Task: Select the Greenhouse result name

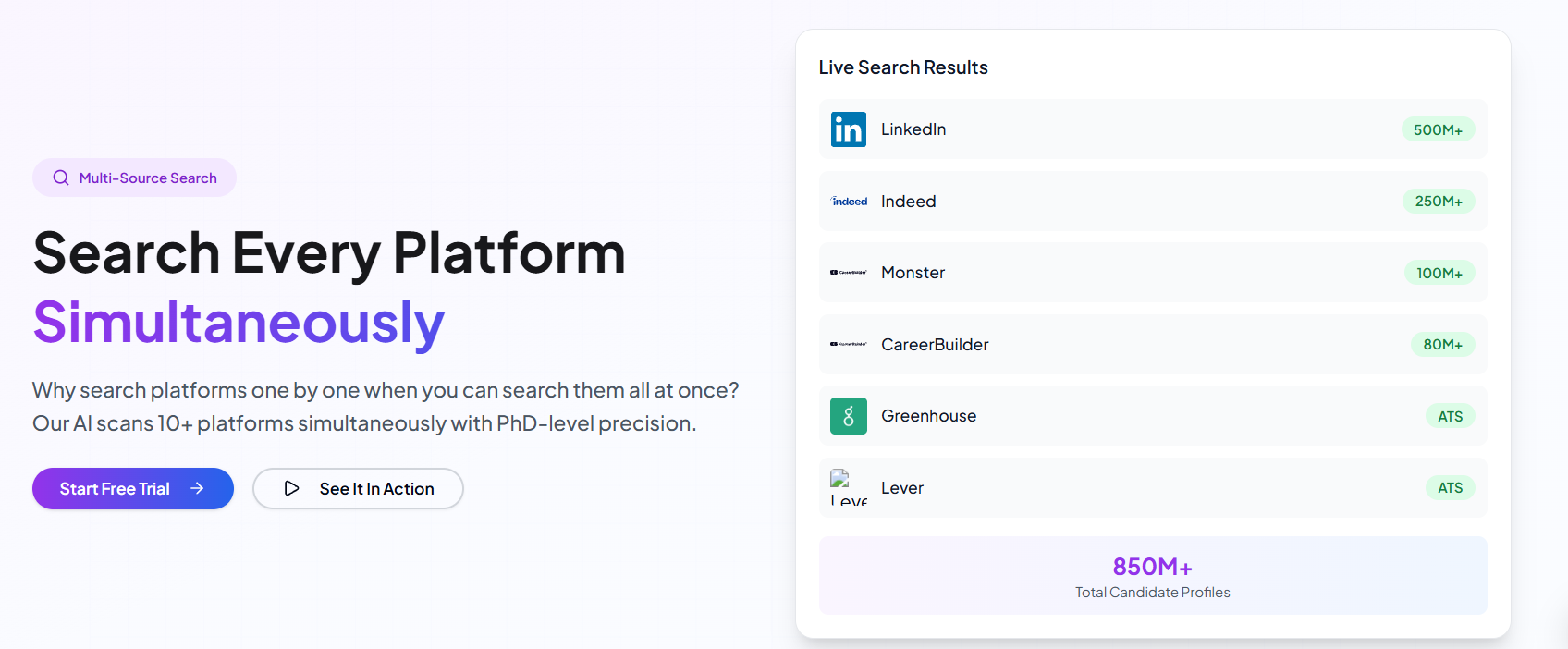Action: point(929,416)
